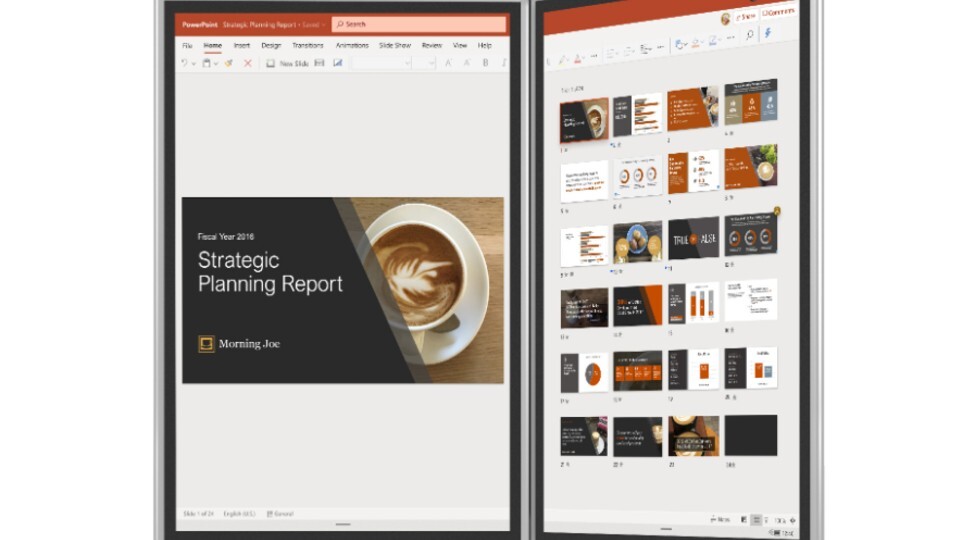The image size is (960, 540).
Task: Click the Reading view icon
Action: [766, 520]
